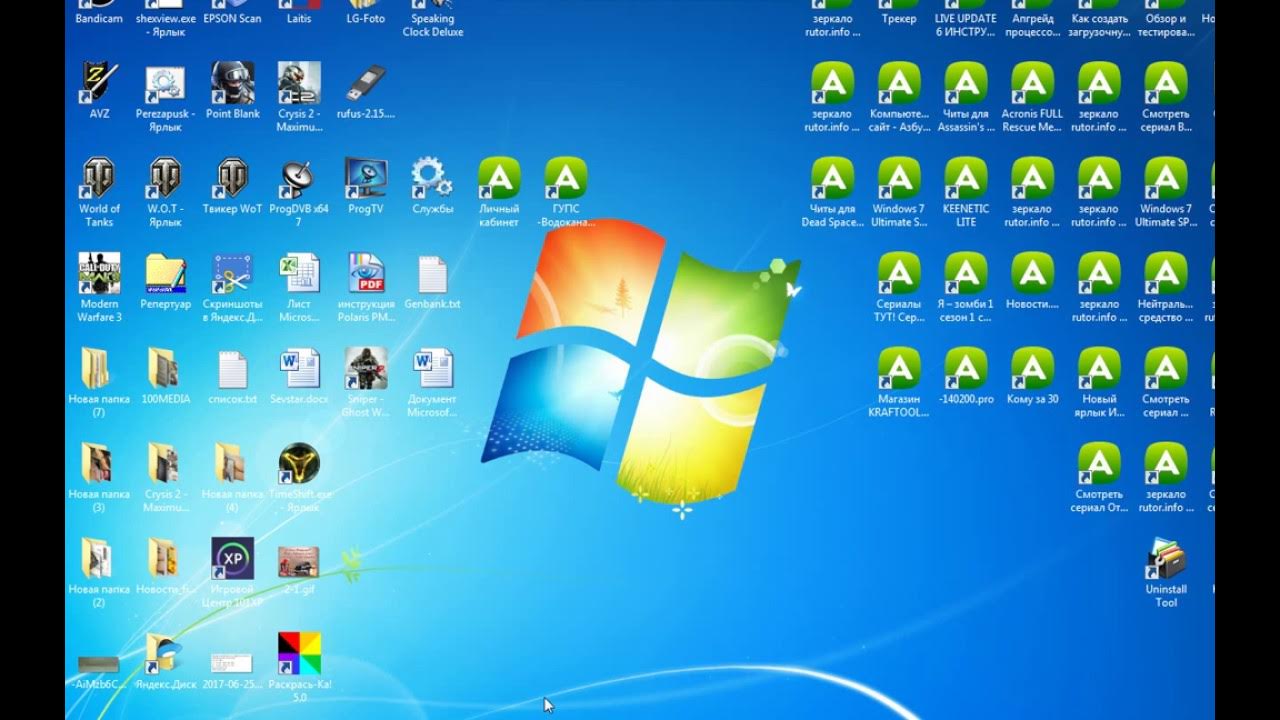
Task: Select the Как создать загрузочну... label
Action: point(1099,25)
